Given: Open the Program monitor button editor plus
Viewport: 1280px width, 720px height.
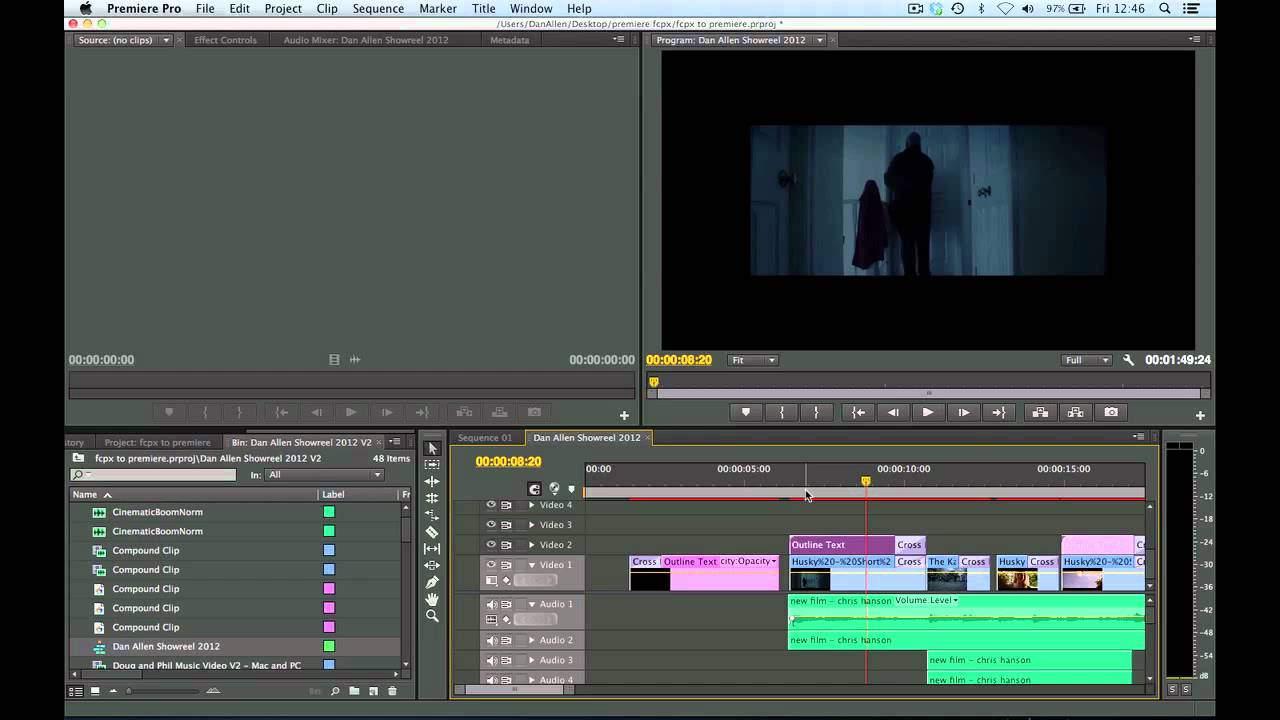Looking at the screenshot, I should (x=1200, y=415).
